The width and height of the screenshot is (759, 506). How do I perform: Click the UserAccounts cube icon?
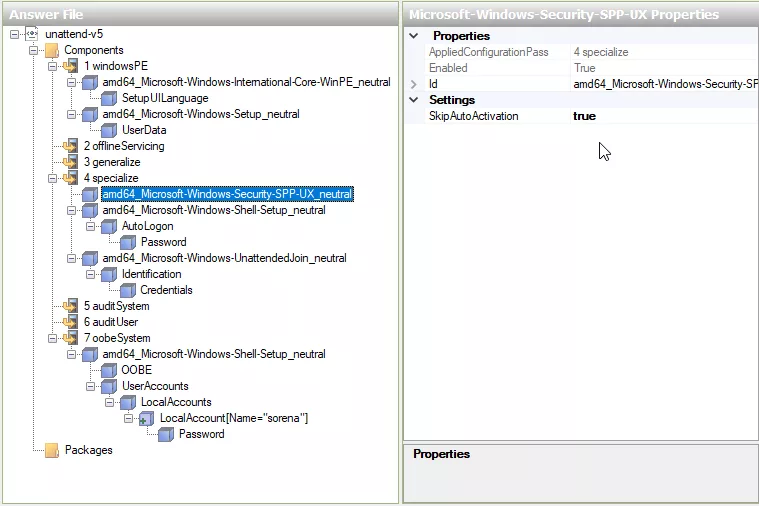pyautogui.click(x=109, y=385)
